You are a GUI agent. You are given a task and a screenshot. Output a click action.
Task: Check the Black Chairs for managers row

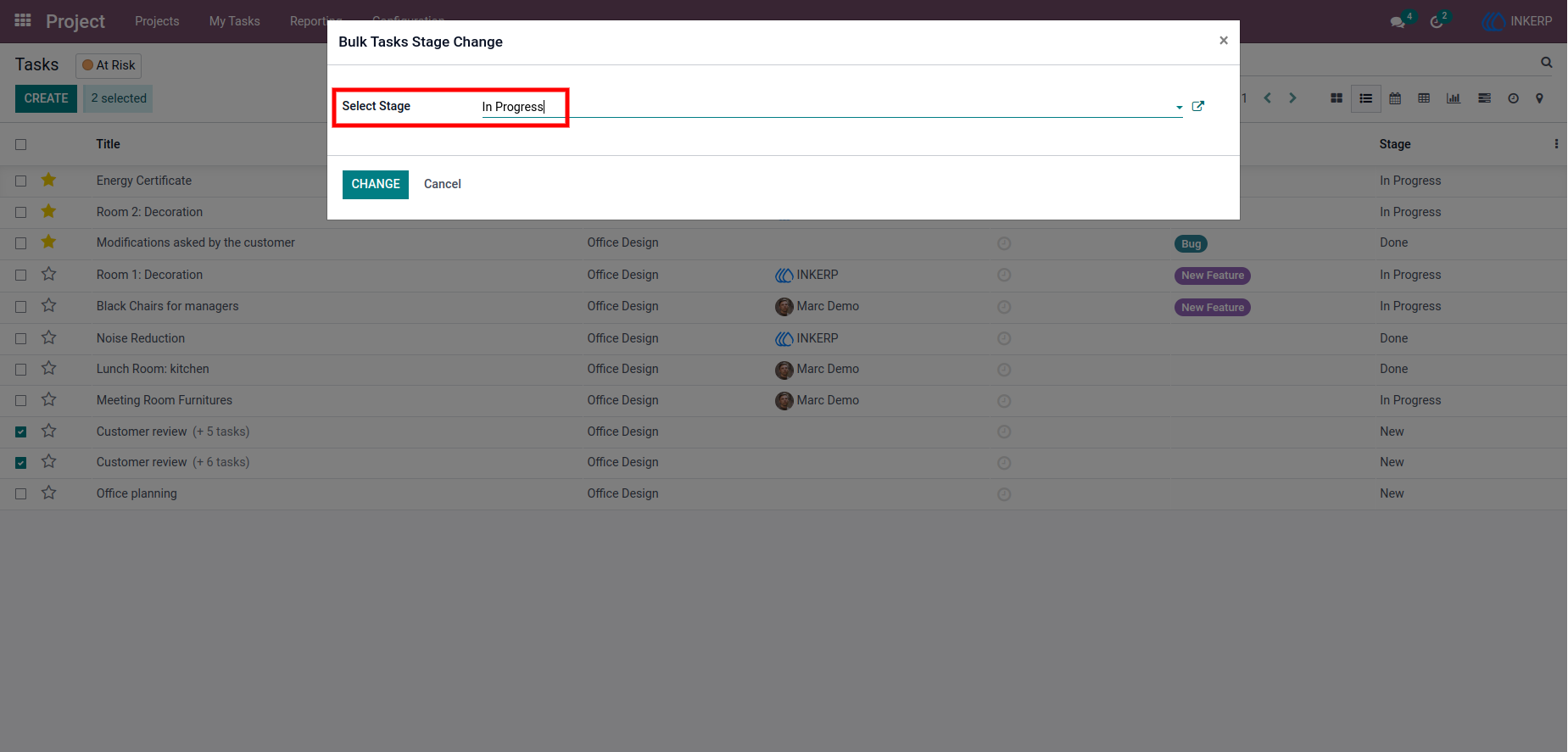pos(21,307)
